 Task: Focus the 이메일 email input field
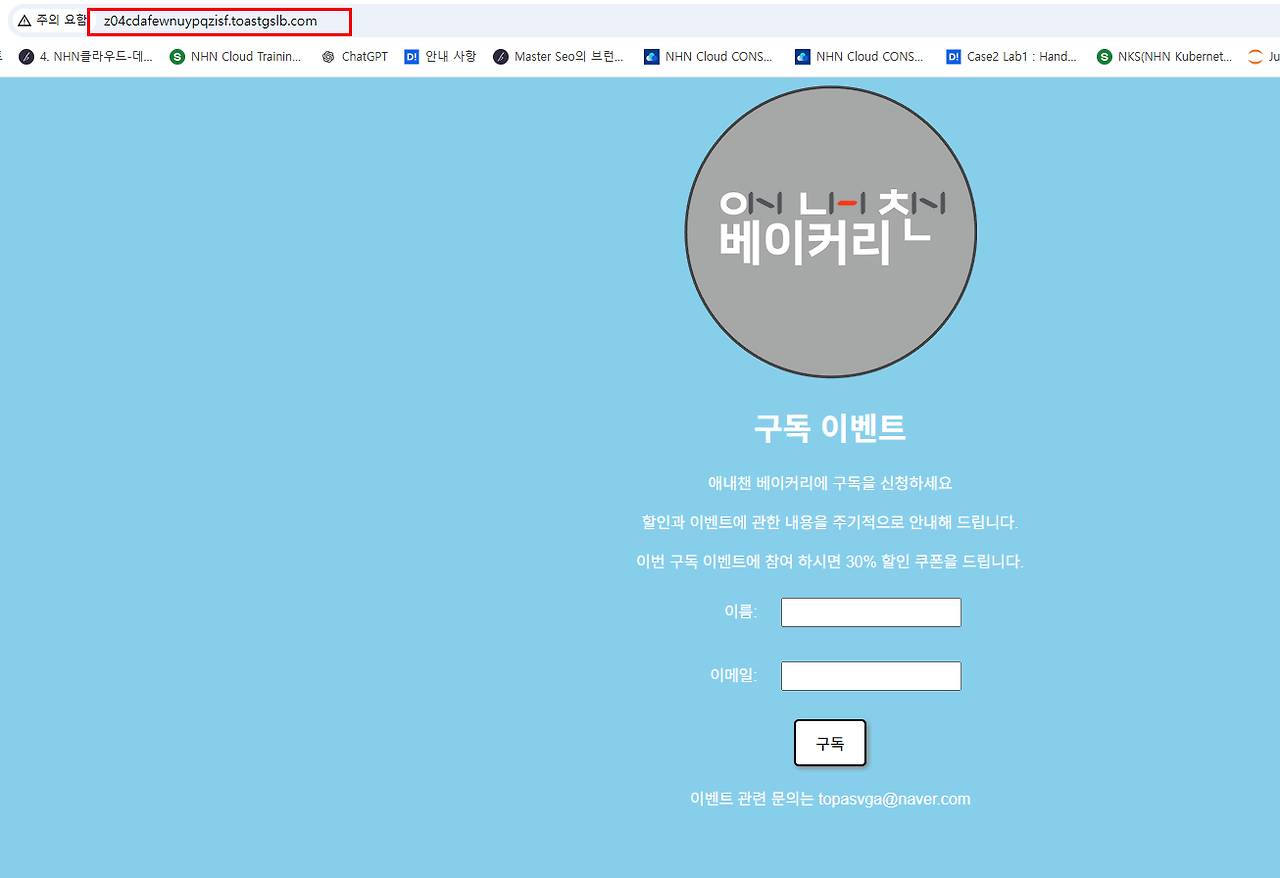871,676
